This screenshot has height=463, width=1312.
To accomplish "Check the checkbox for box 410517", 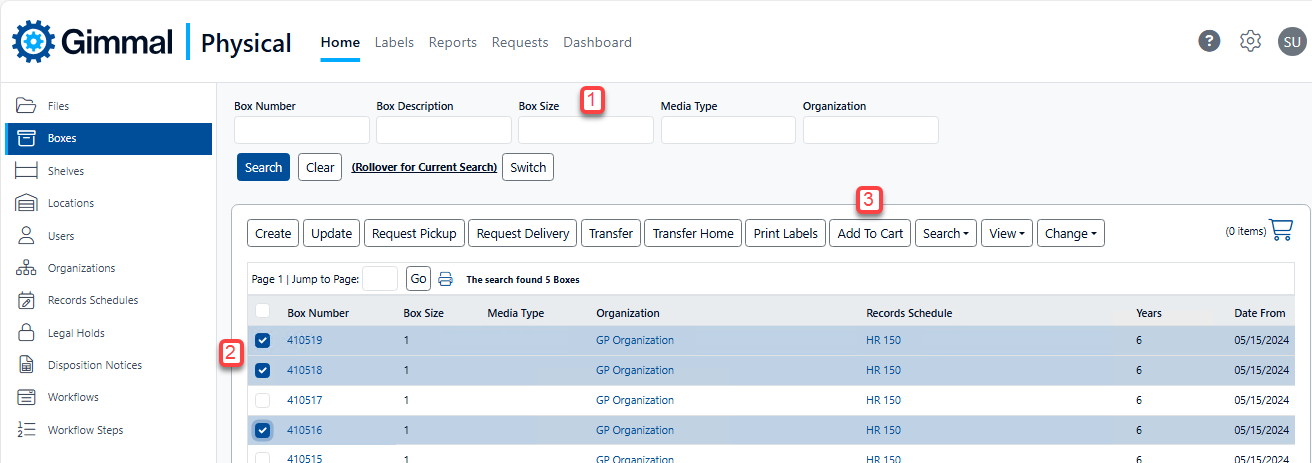I will tap(262, 400).
